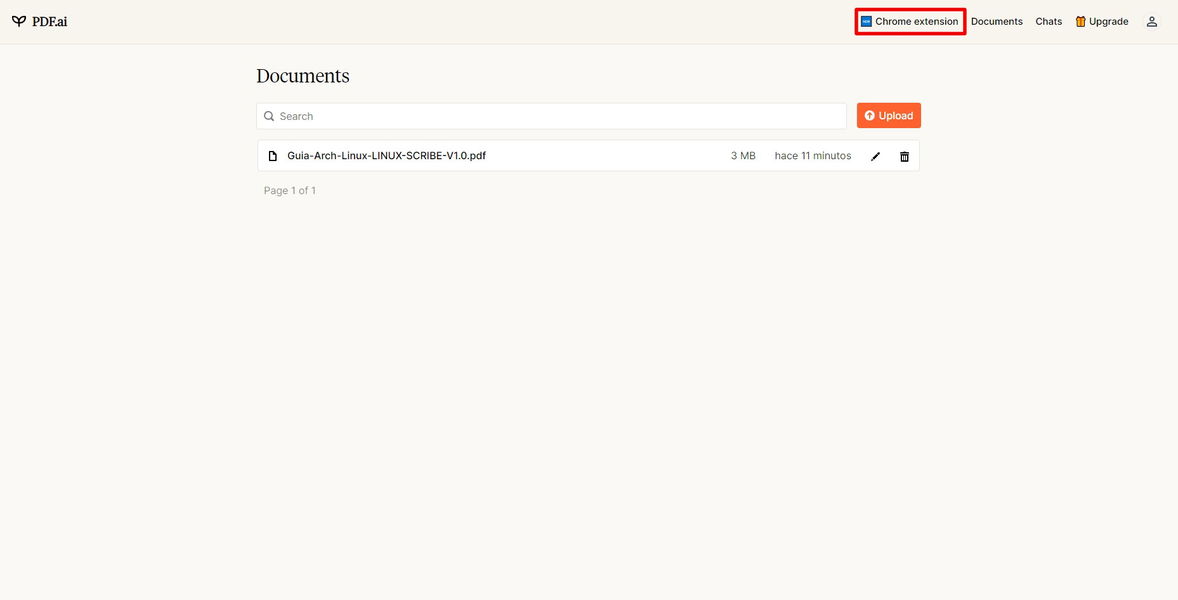Screen dimensions: 1178x600
Task: Click the hace 11 minutos timestamp
Action: click(813, 156)
